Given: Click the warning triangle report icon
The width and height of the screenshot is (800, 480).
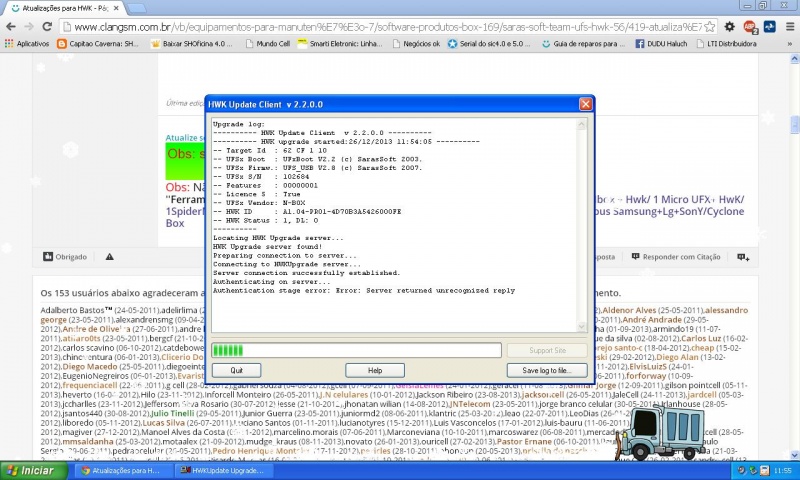Looking at the screenshot, I should (x=109, y=257).
